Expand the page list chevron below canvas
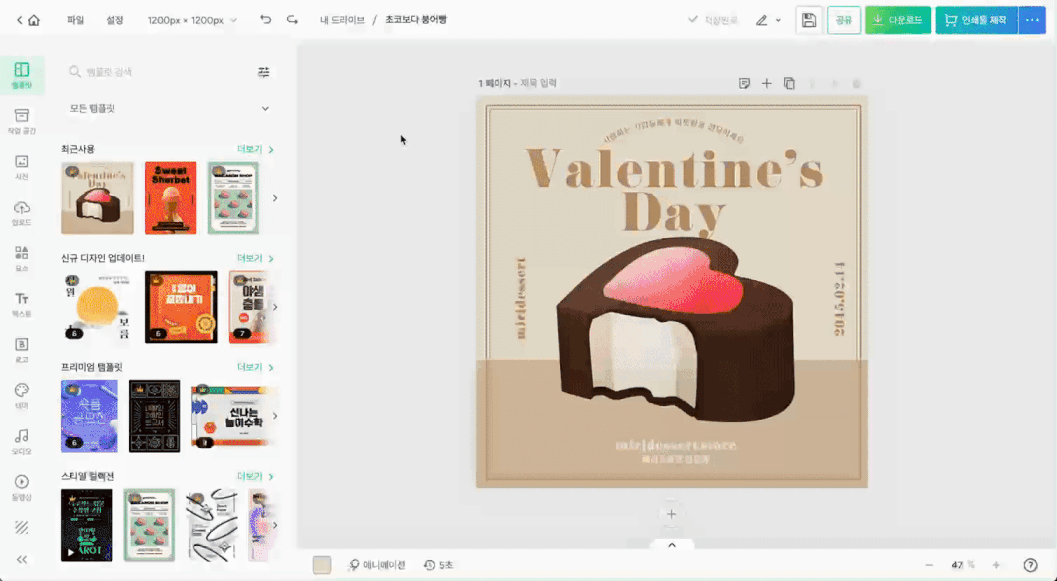This screenshot has width=1057, height=581. (671, 545)
